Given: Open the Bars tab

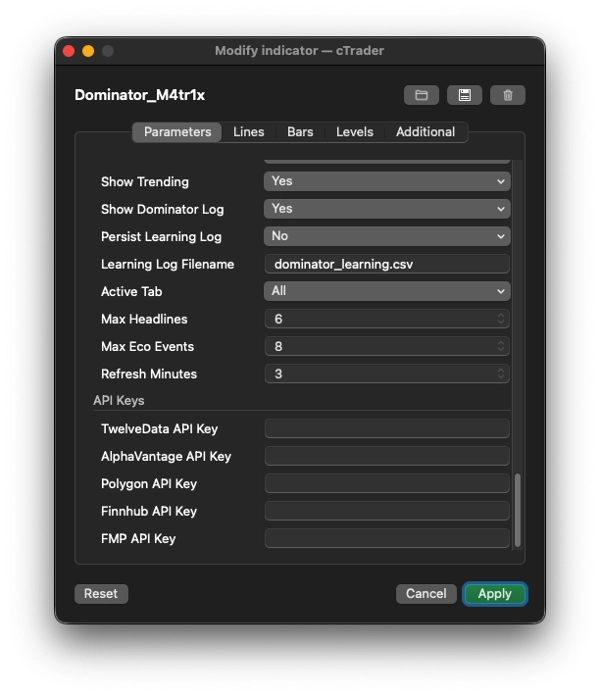Looking at the screenshot, I should point(300,132).
